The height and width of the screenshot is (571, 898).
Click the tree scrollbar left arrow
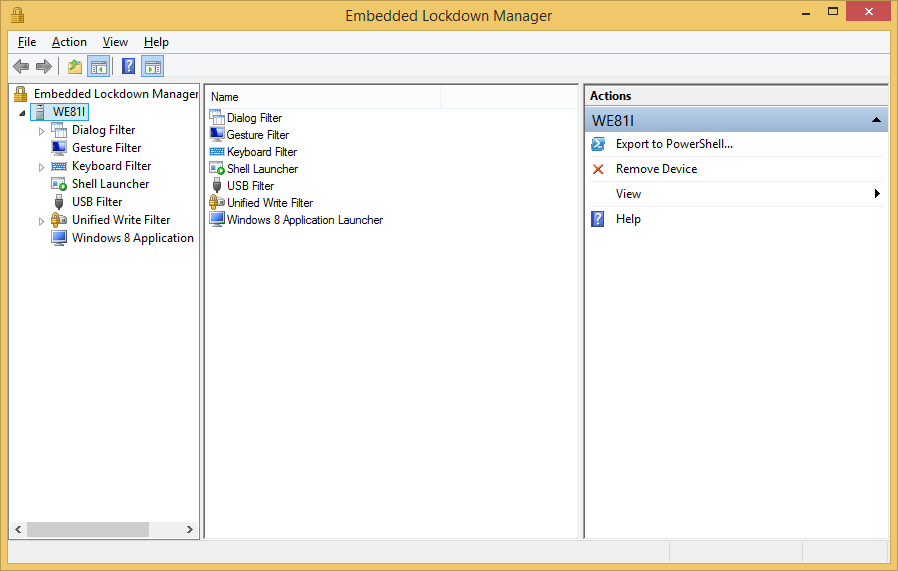(18, 529)
